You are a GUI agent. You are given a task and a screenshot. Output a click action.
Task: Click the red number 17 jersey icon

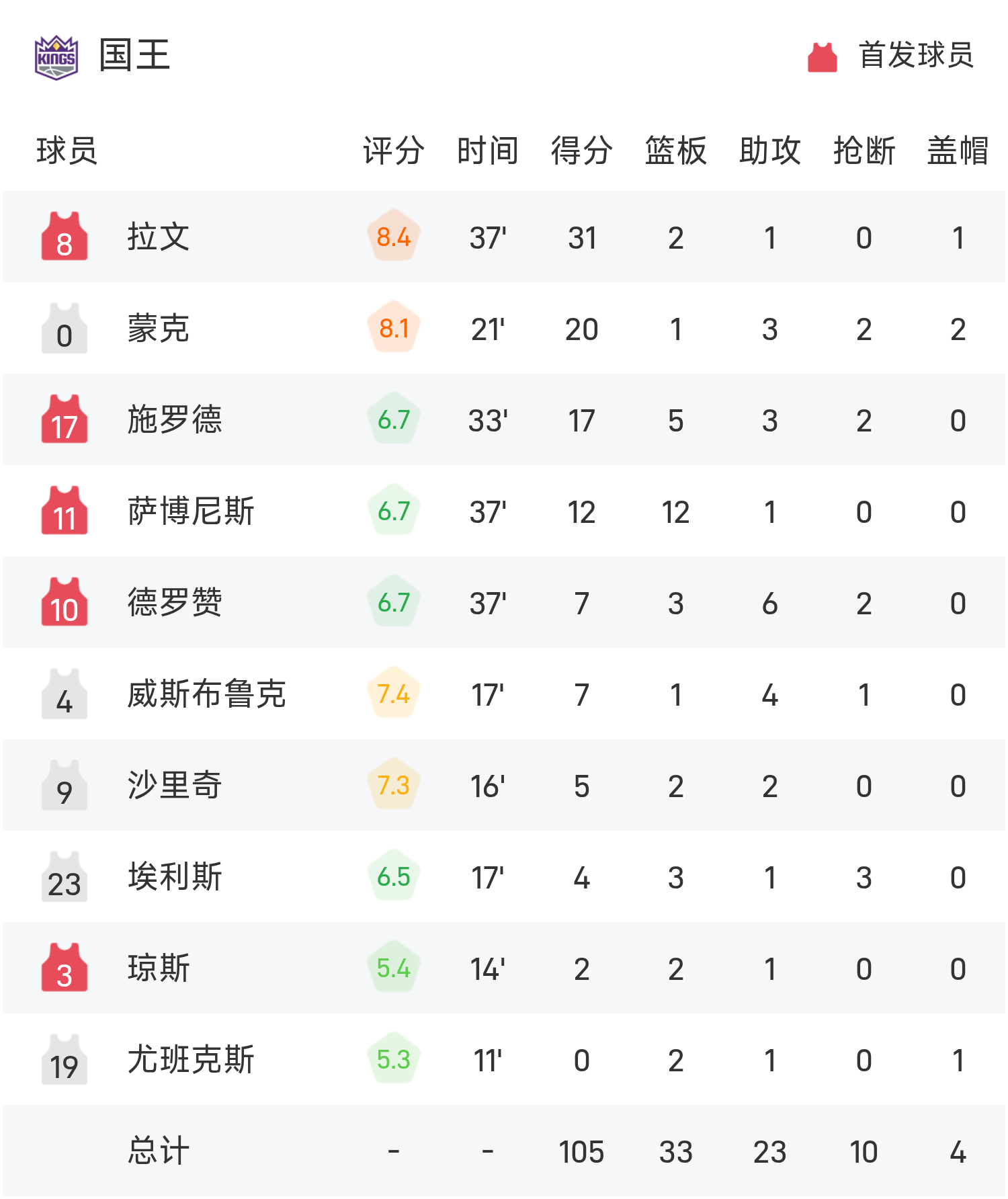pos(65,419)
